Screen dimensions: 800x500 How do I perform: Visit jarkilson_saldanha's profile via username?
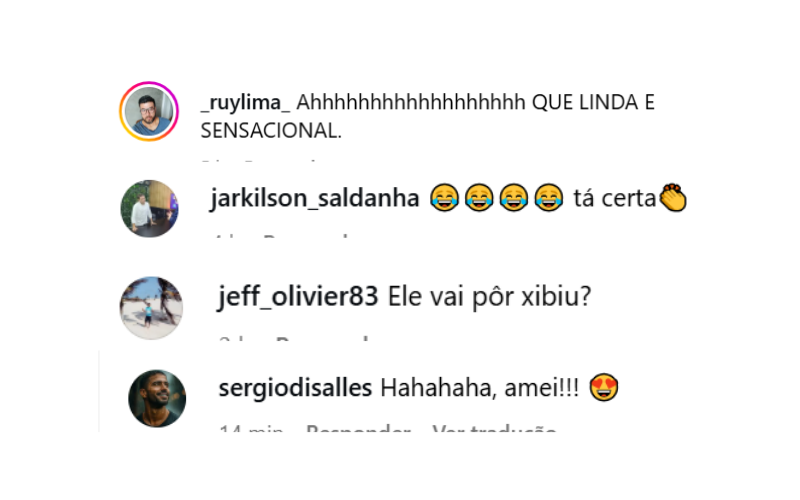tap(314, 198)
